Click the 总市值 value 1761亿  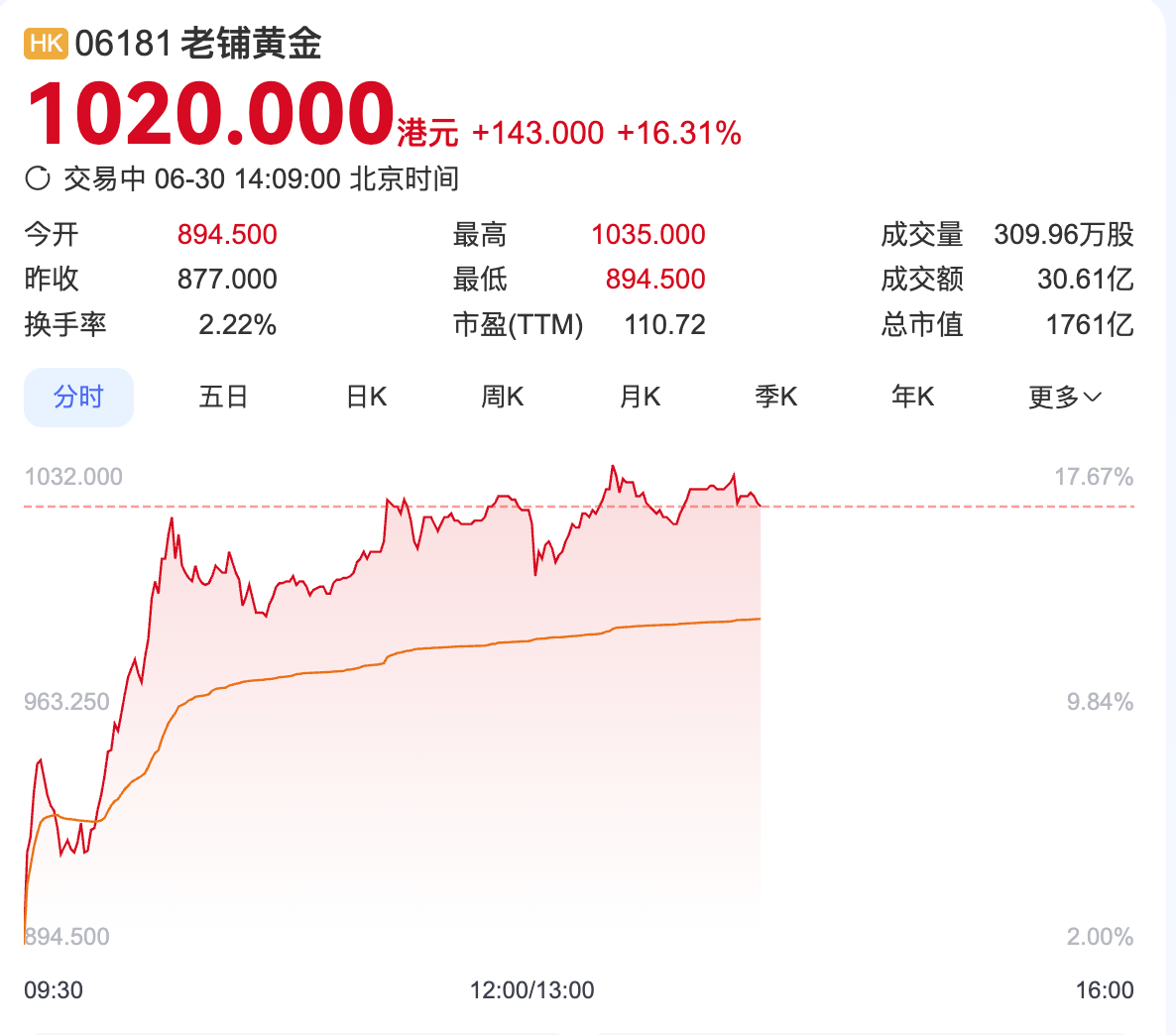(x=1089, y=324)
